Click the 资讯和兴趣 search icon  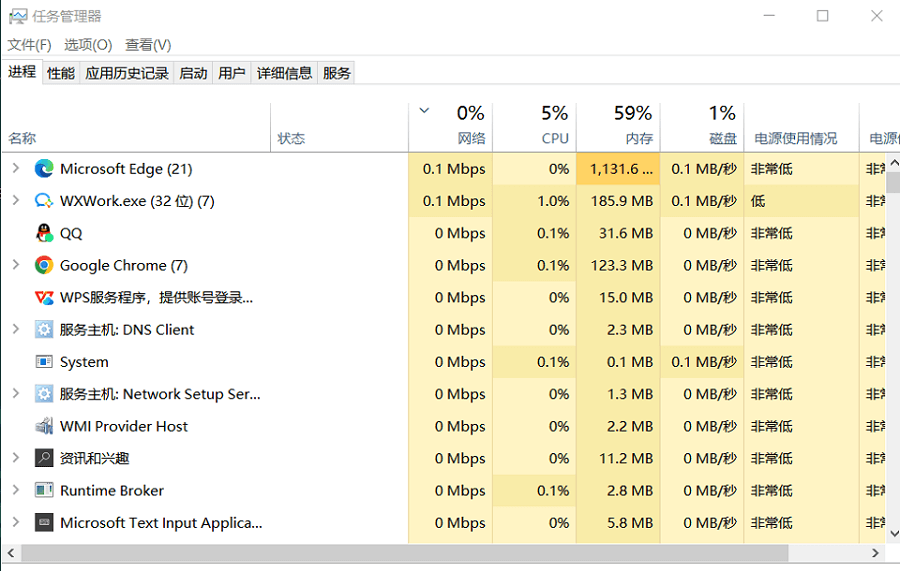coord(44,458)
